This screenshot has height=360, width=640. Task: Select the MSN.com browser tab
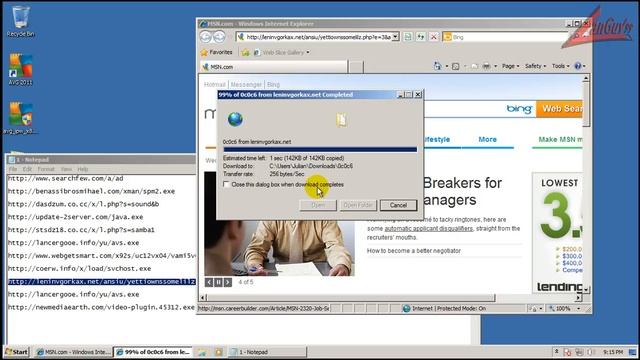click(274, 67)
